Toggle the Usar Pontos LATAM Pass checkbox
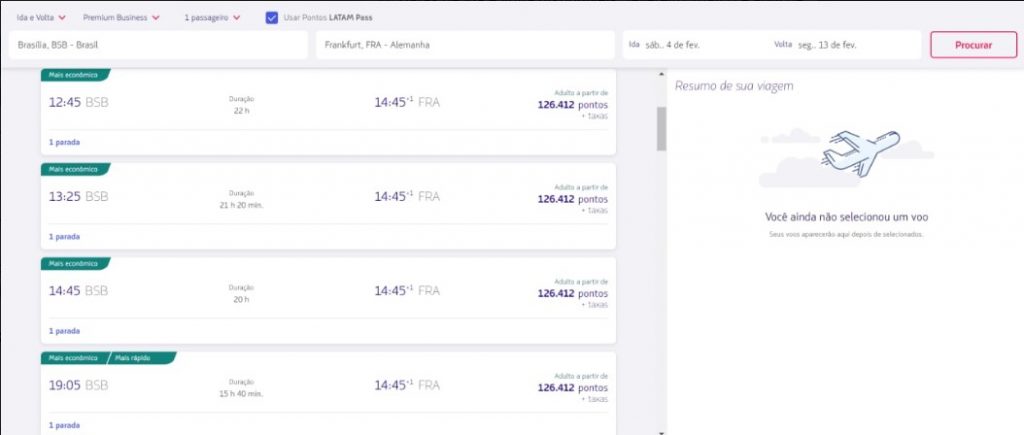This screenshot has height=435, width=1024. click(x=272, y=18)
